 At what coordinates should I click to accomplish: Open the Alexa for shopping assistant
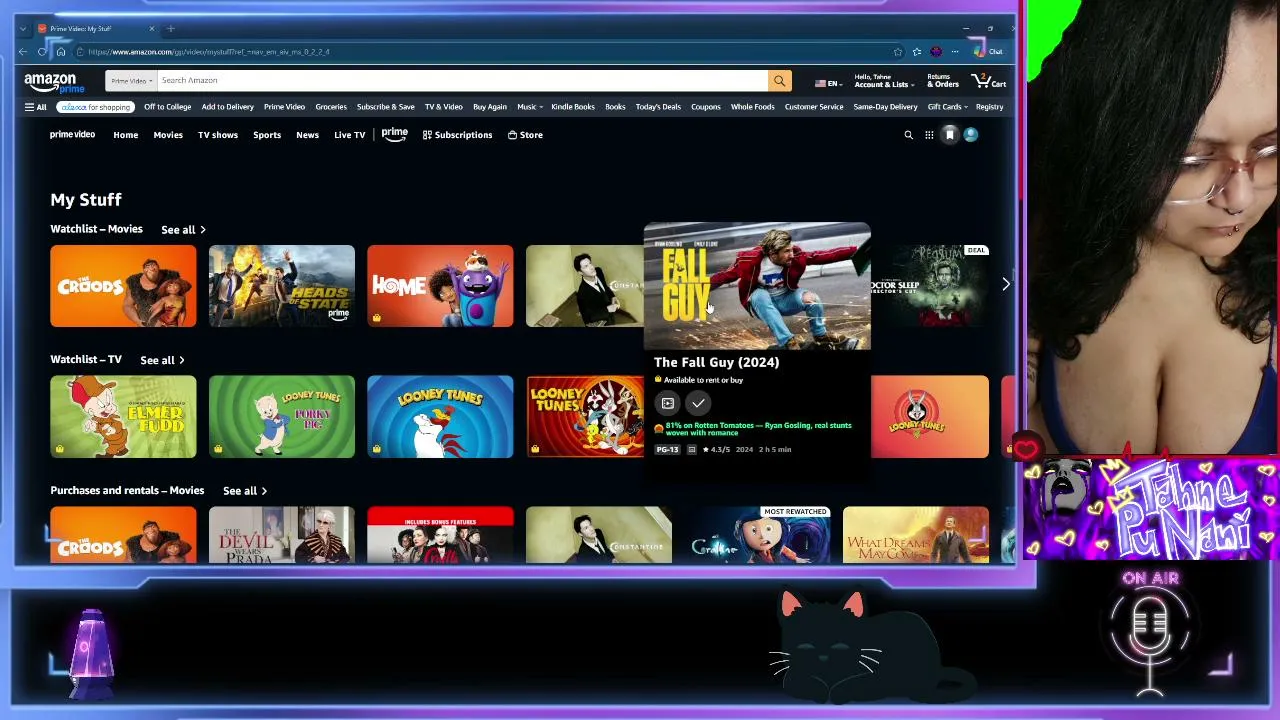pyautogui.click(x=95, y=107)
